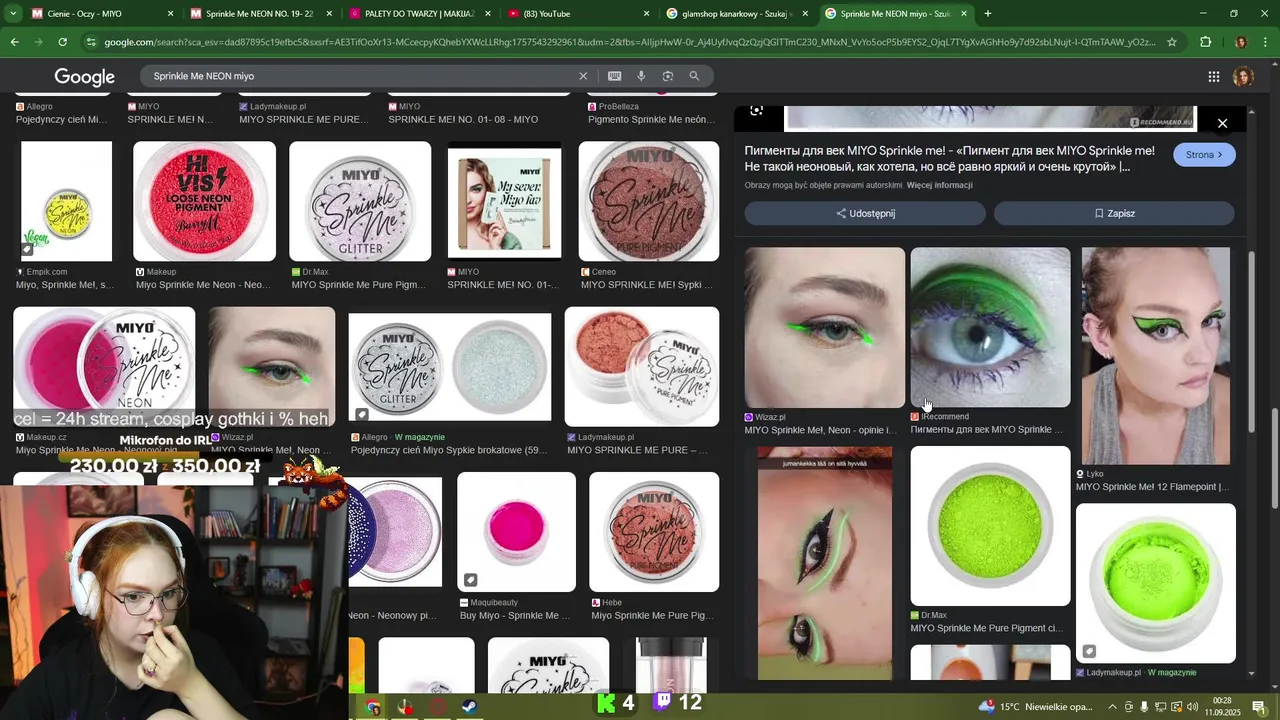Click the MIYO Sprinkle Me!, Neon - opinie caption
This screenshot has width=1280, height=720.
(x=819, y=430)
